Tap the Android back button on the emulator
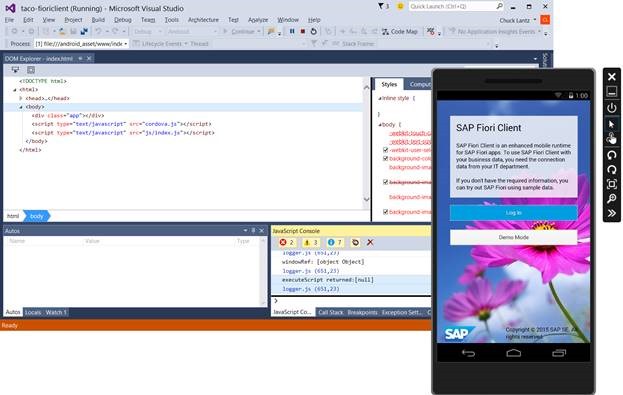This screenshot has height=395, width=623. (x=468, y=353)
